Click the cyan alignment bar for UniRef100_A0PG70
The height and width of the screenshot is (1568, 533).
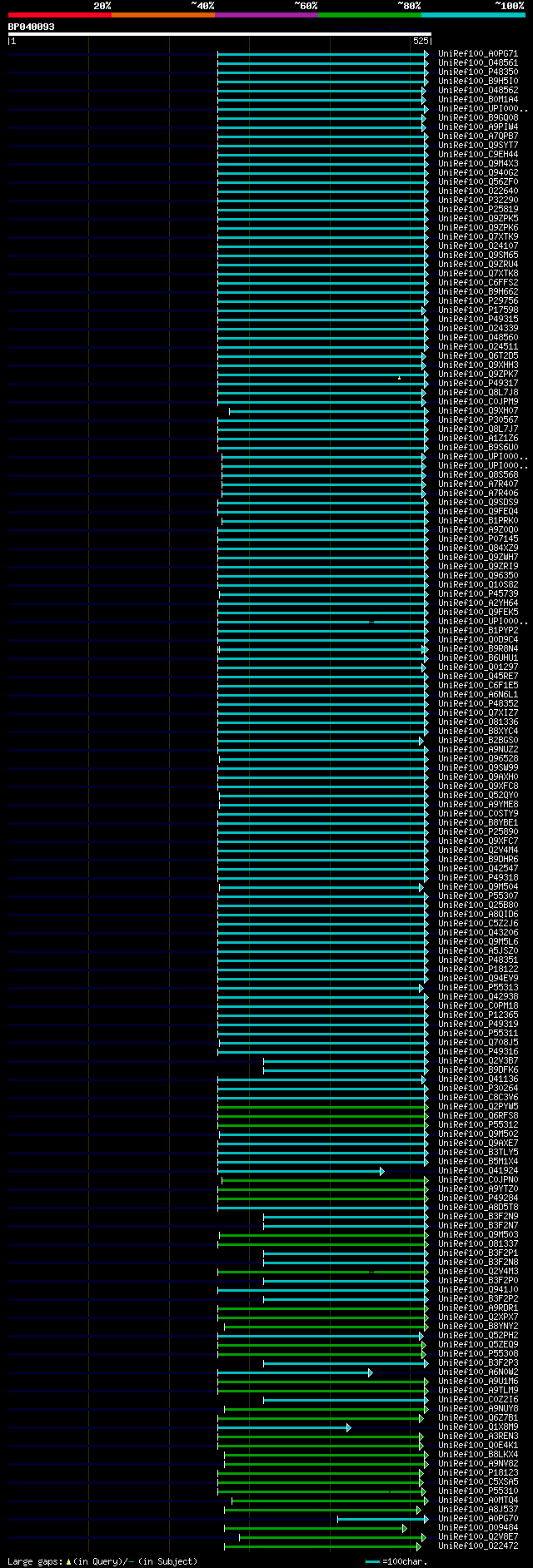point(383,1518)
